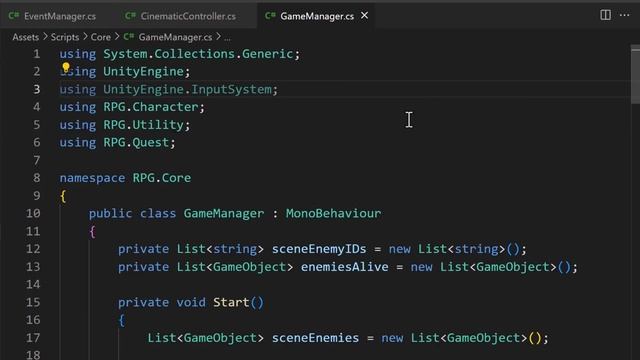Click 'UnityEngine' on line 2
640x360 pixels.
point(143,72)
